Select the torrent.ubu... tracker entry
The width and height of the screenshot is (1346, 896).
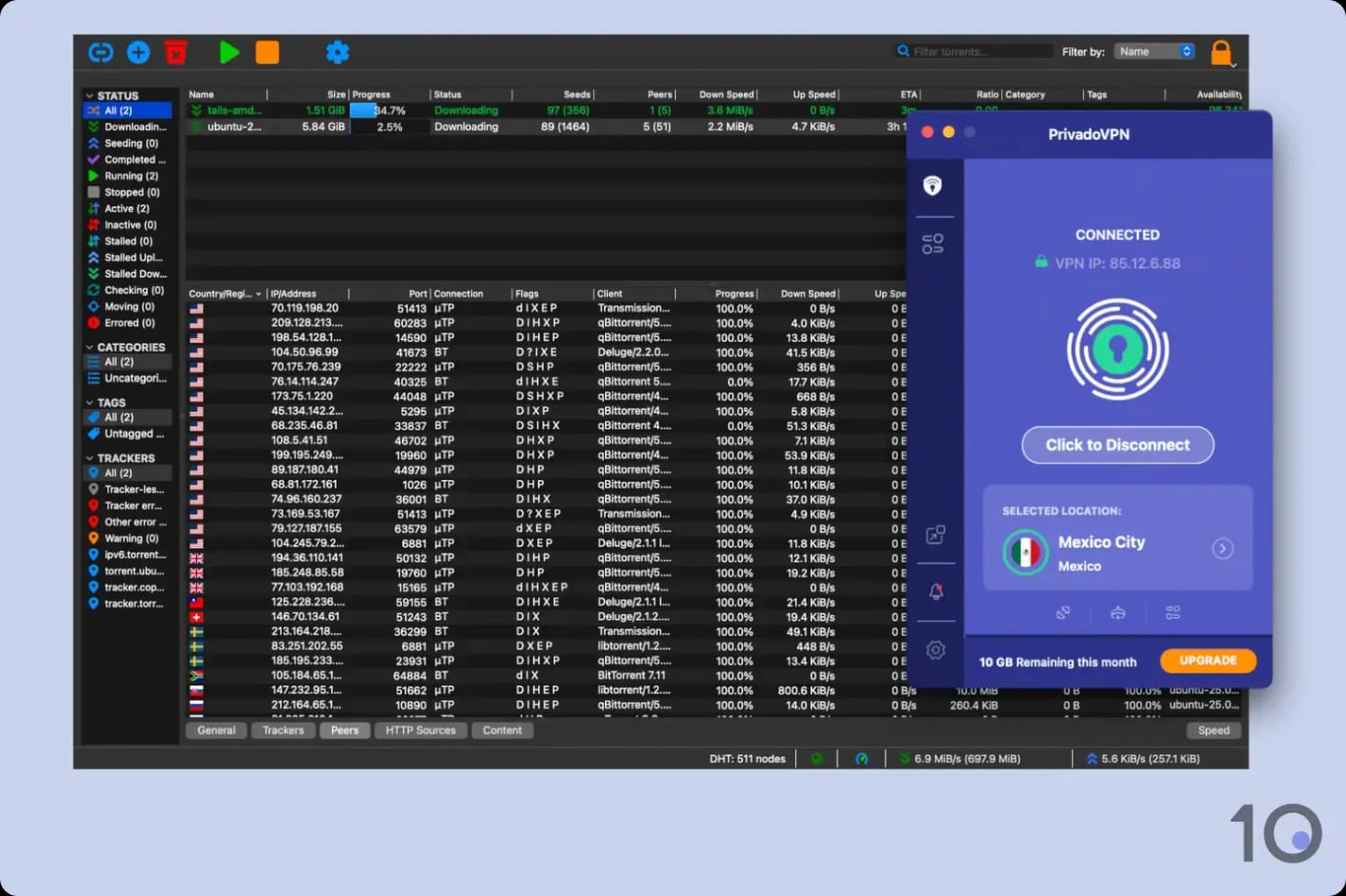tap(127, 571)
